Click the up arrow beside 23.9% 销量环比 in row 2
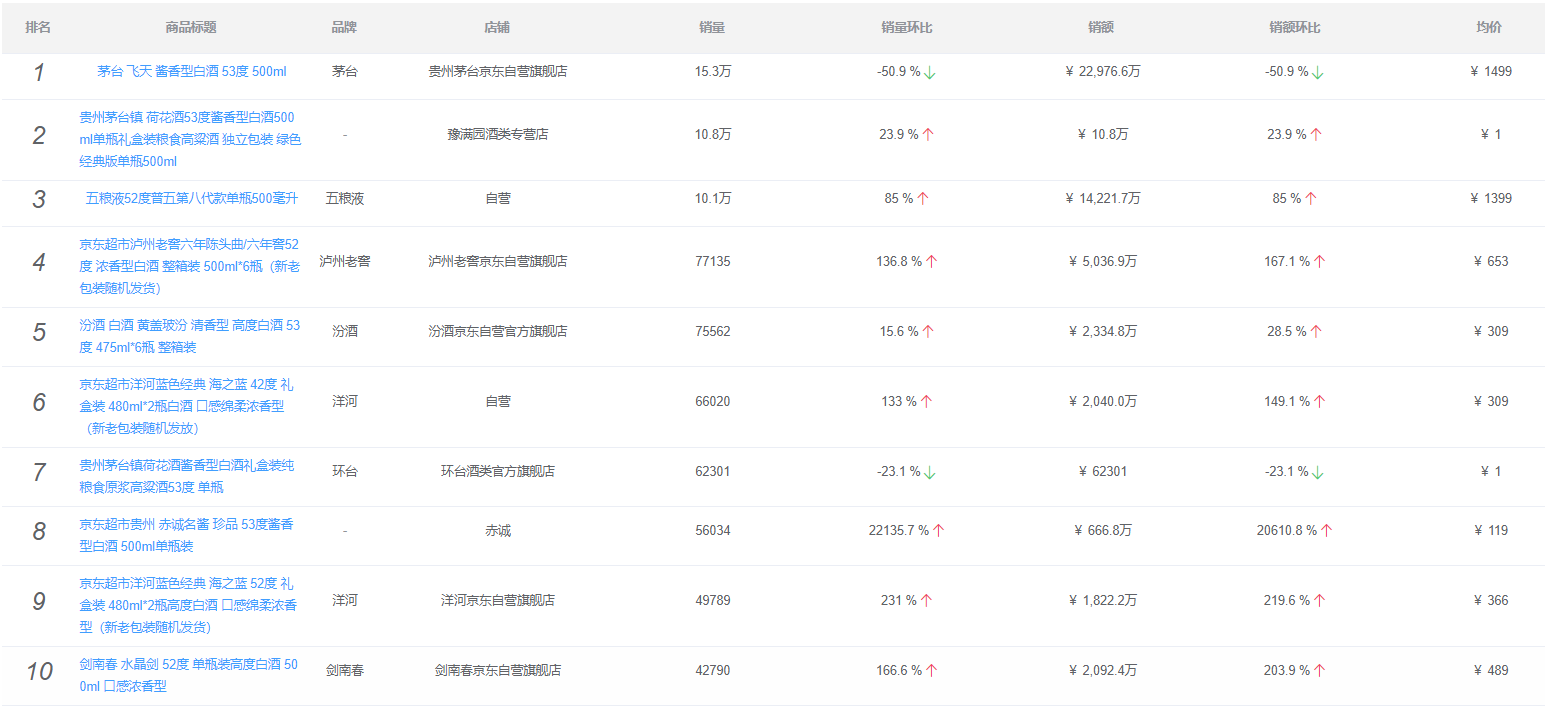 pyautogui.click(x=928, y=135)
